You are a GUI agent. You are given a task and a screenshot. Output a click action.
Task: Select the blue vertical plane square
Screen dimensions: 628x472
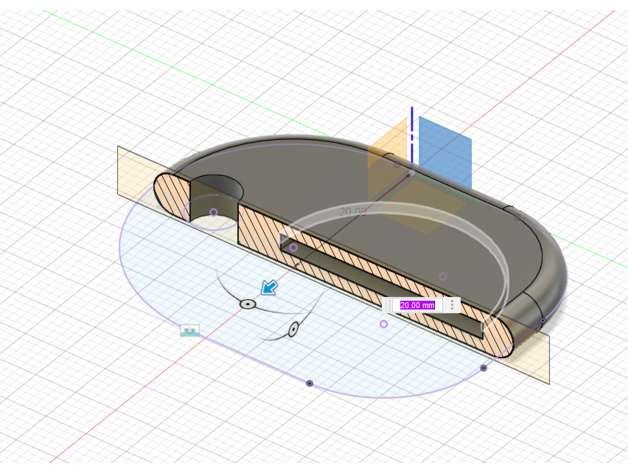pyautogui.click(x=445, y=150)
